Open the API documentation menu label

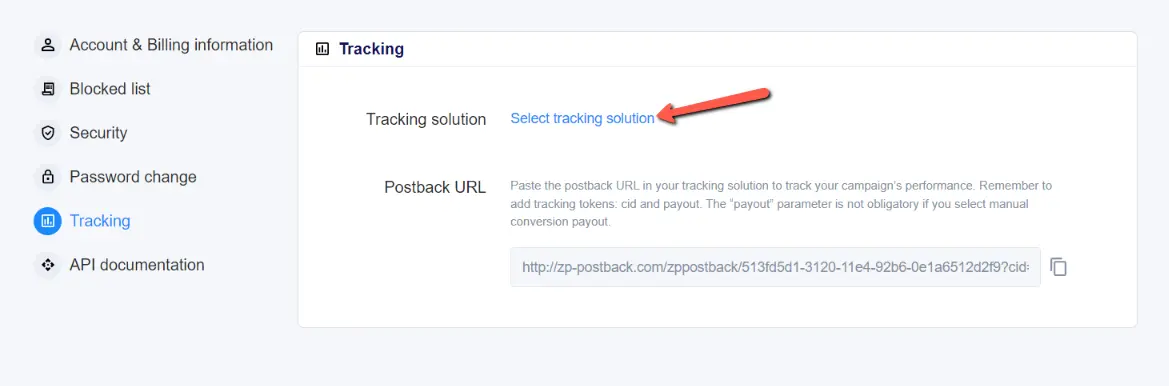click(x=136, y=265)
